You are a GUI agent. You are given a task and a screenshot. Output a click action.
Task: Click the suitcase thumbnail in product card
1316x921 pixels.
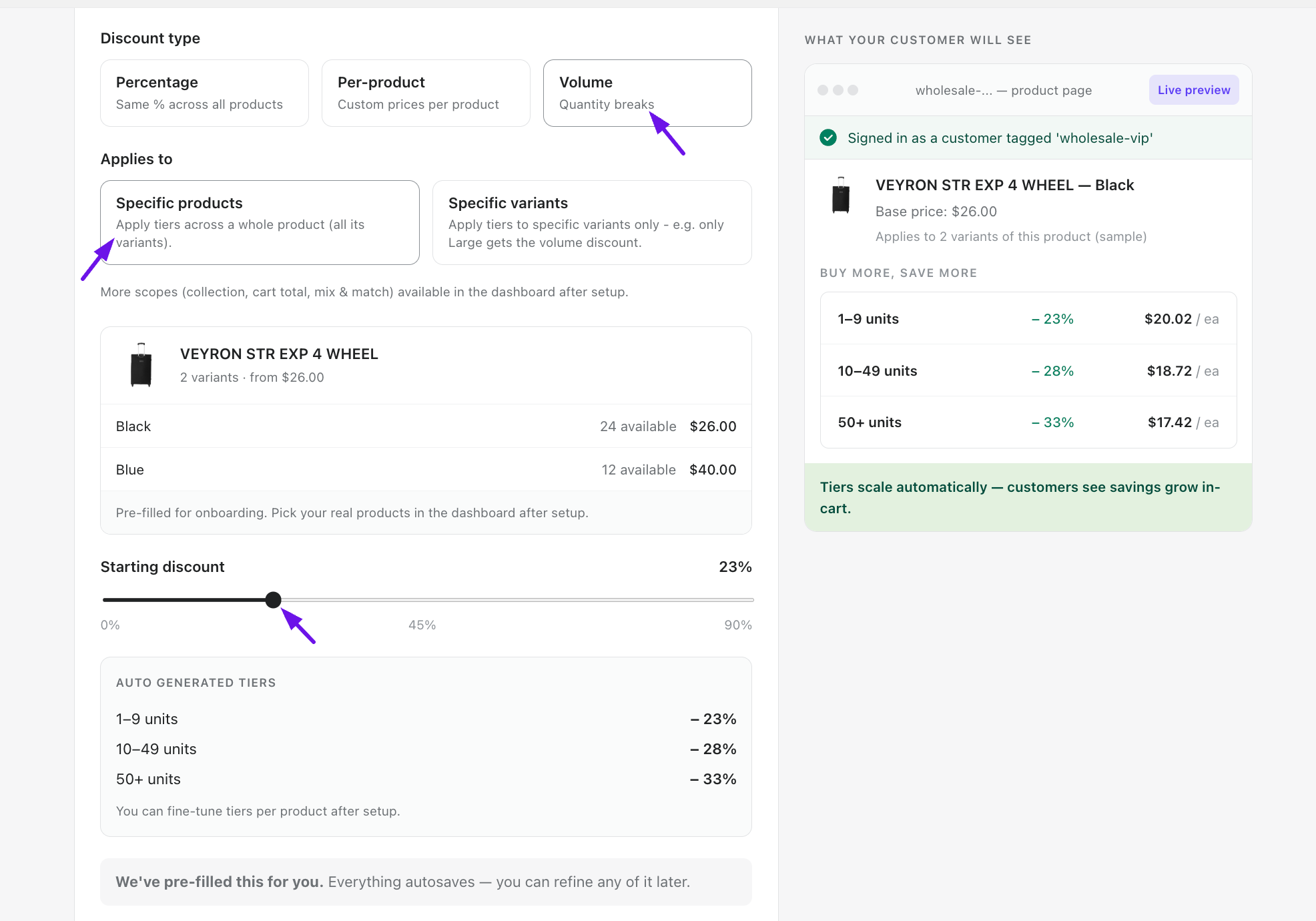(x=141, y=365)
